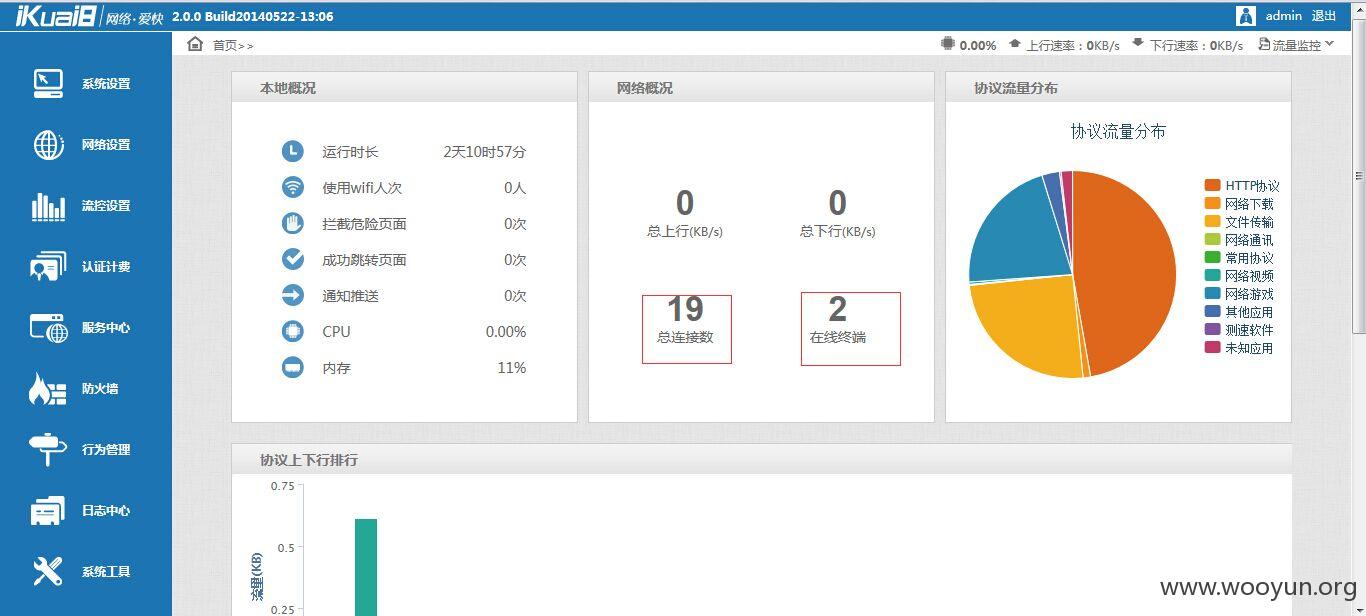Click the admin user avatar icon
Viewport: 1366px width, 616px height.
(1246, 16)
